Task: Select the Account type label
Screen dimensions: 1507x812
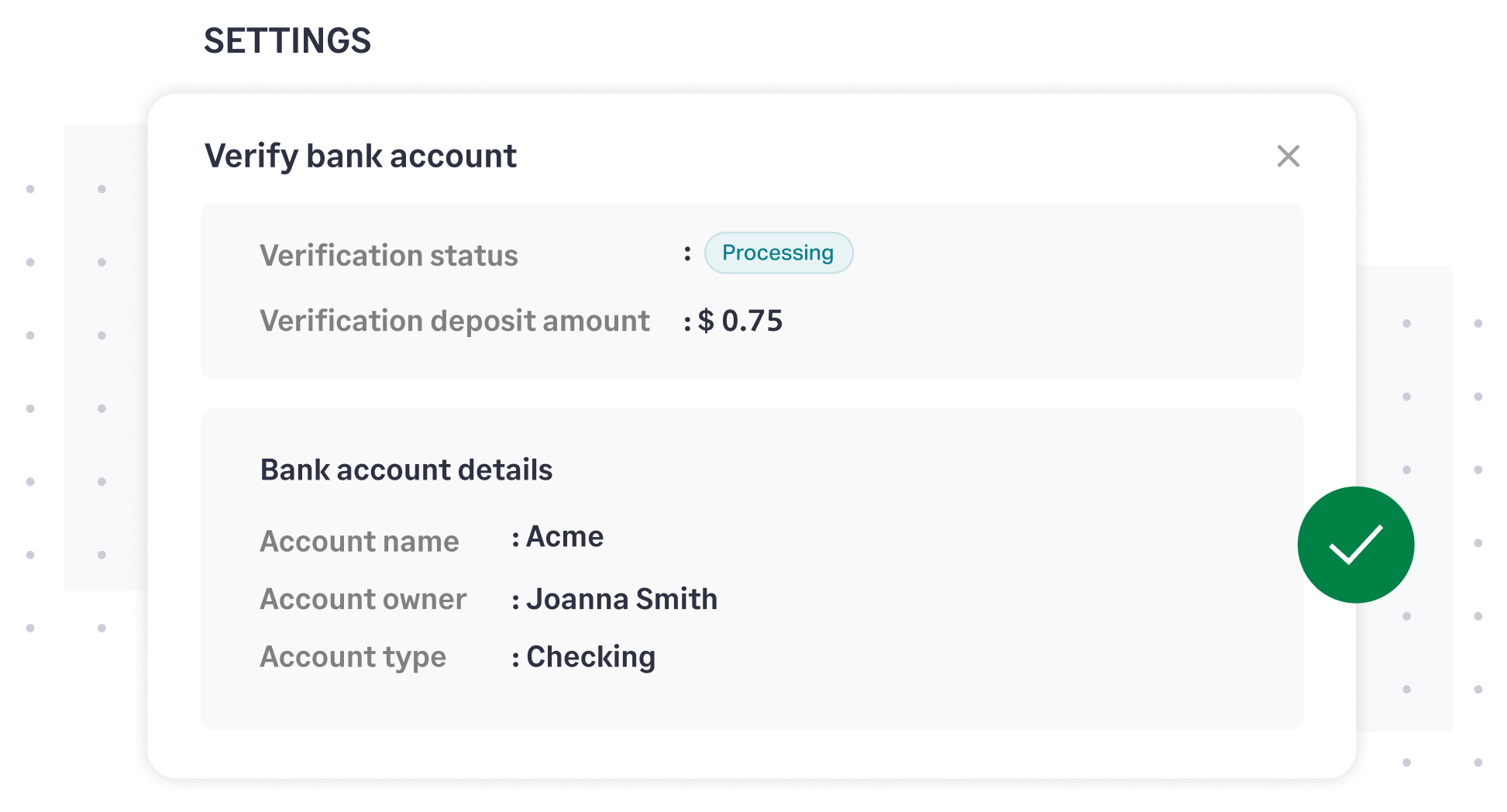Action: (x=353, y=656)
